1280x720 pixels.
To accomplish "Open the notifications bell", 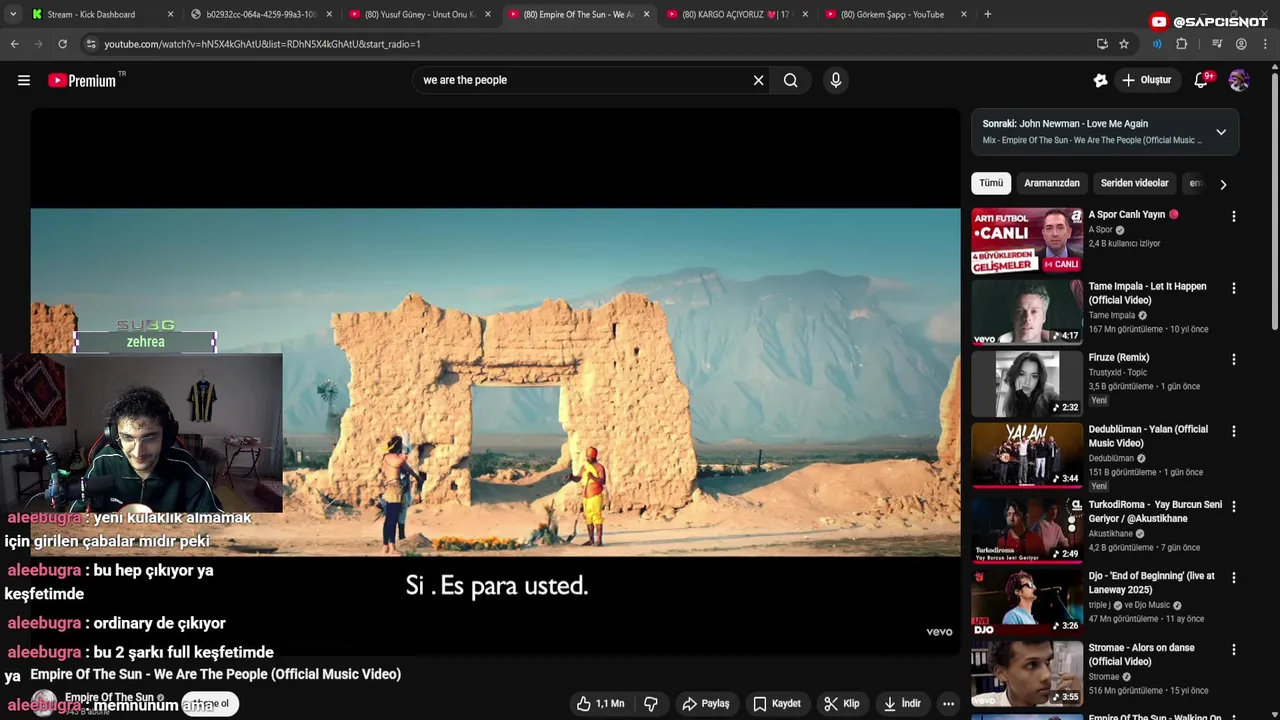I will tap(1201, 80).
